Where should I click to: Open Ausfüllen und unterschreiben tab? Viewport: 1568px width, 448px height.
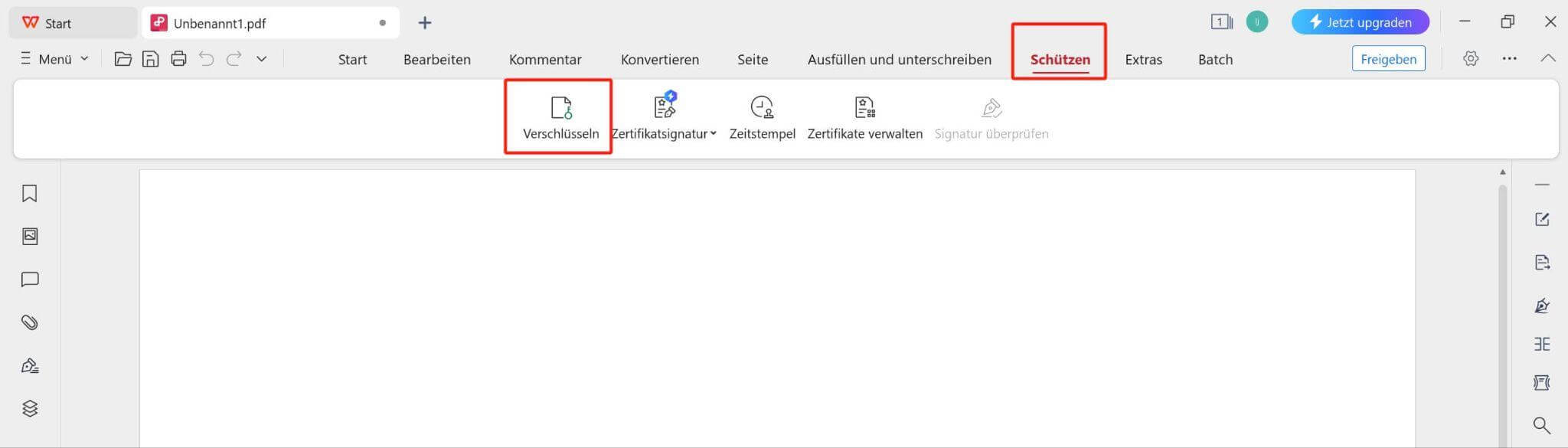pyautogui.click(x=899, y=60)
